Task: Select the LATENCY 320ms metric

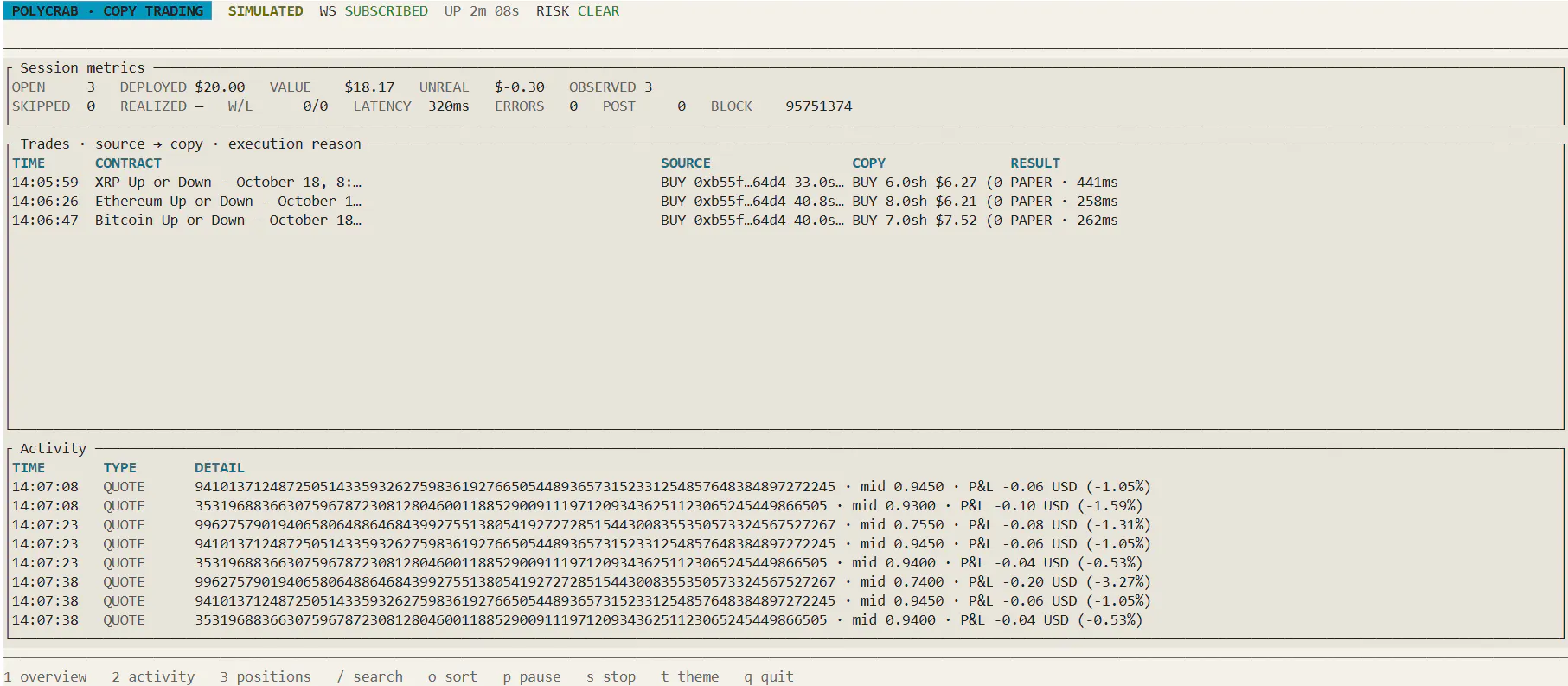Action: click(x=411, y=106)
